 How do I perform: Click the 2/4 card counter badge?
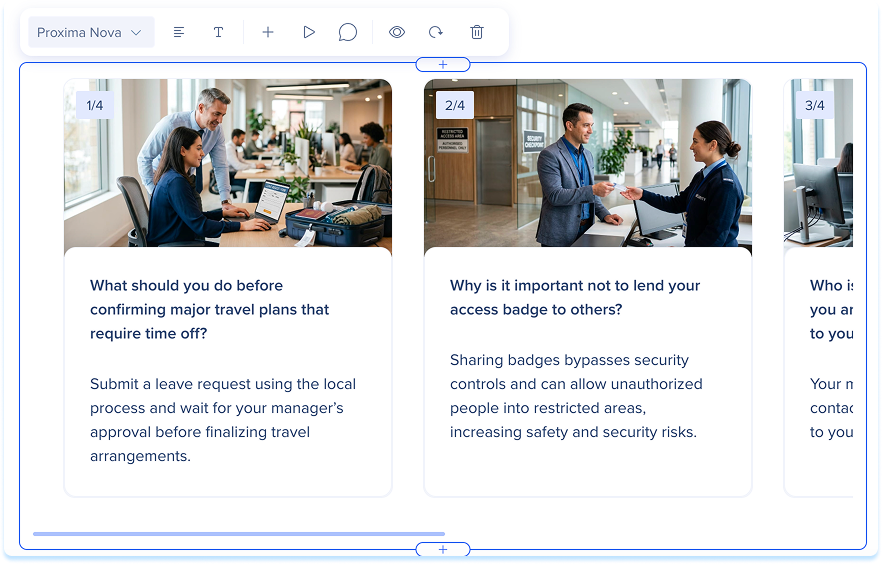pyautogui.click(x=454, y=105)
